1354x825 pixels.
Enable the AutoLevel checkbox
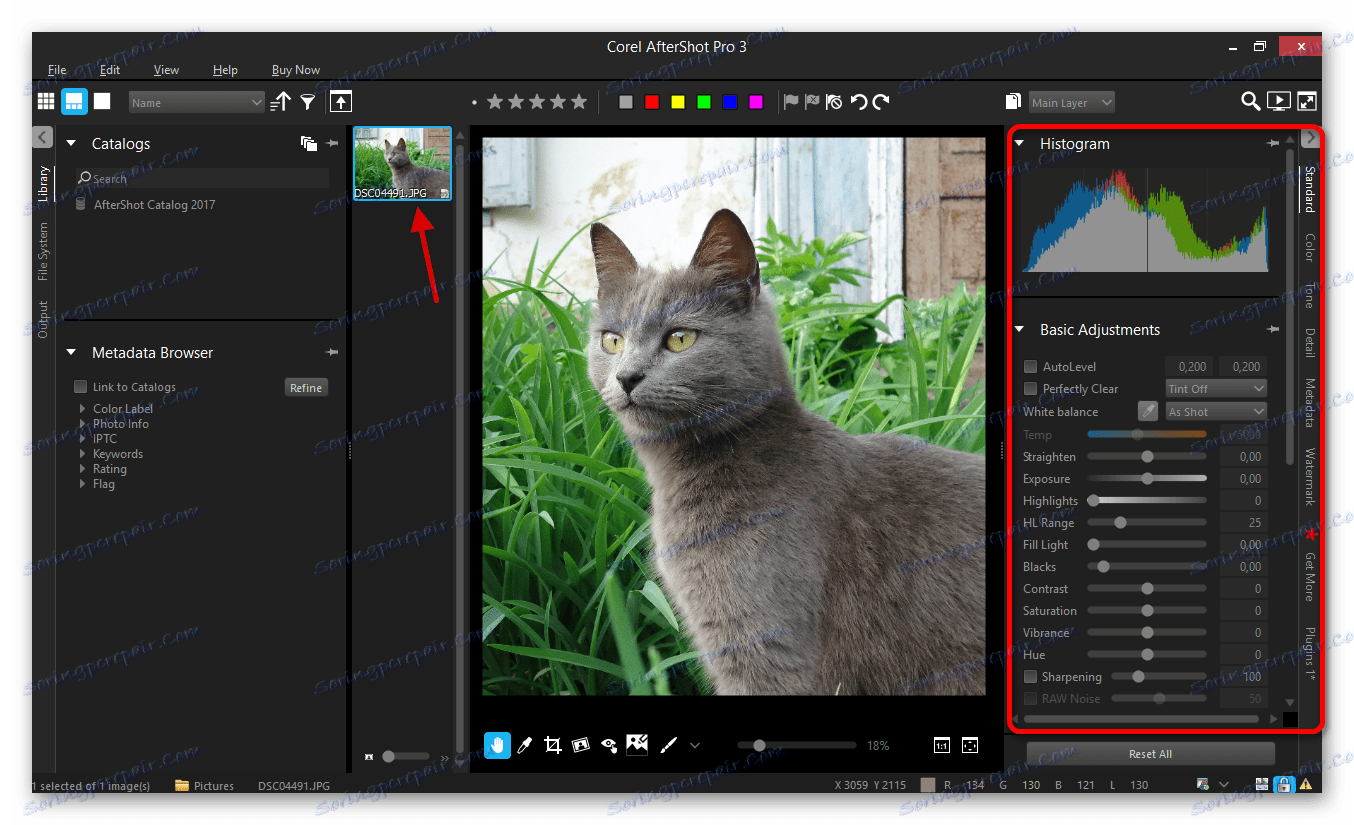point(1030,367)
